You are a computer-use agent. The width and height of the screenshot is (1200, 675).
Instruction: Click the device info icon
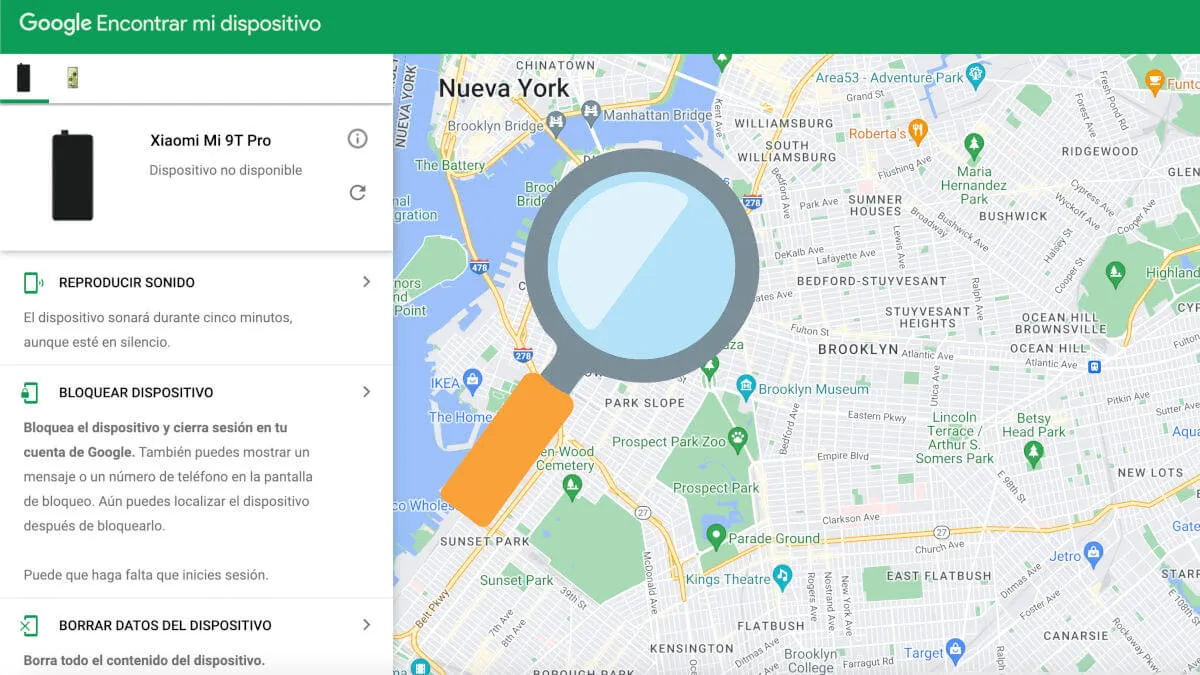(357, 139)
